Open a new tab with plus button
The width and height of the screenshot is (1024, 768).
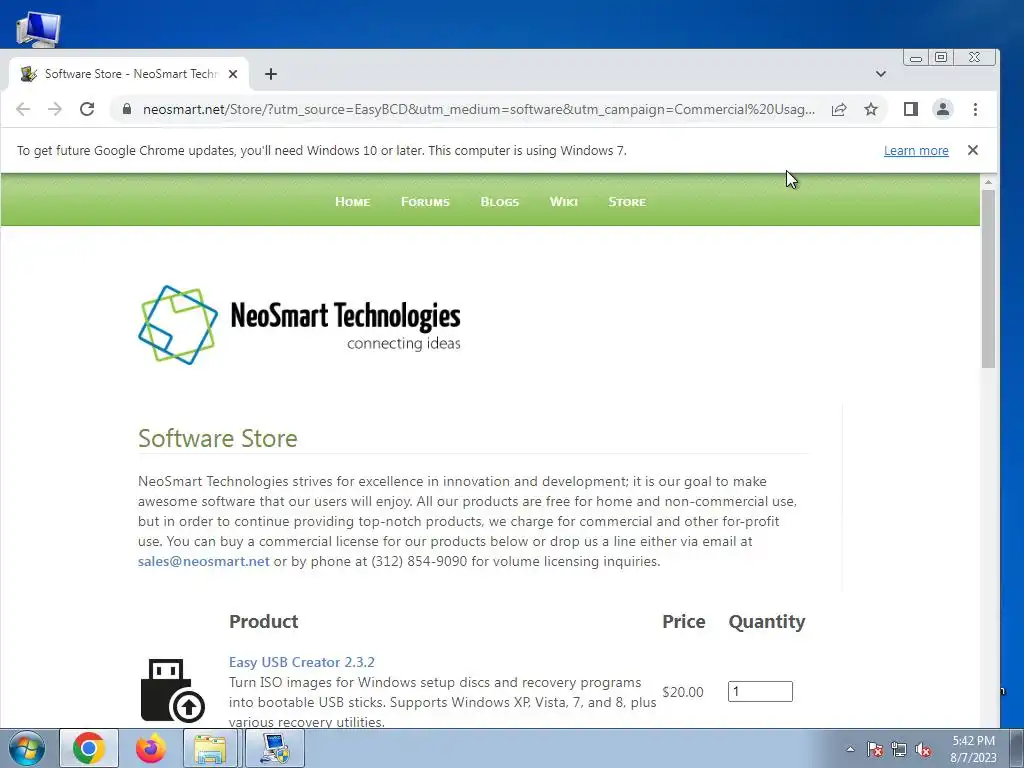coord(271,74)
